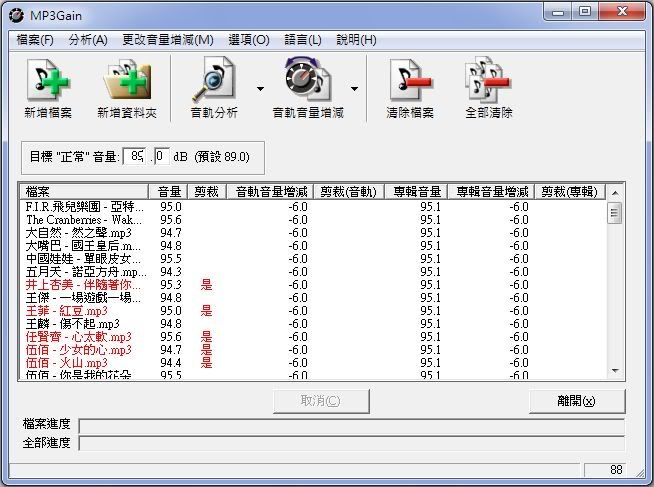The width and height of the screenshot is (654, 487).
Task: Click the 新增檔案 add file icon
Action: coord(48,80)
